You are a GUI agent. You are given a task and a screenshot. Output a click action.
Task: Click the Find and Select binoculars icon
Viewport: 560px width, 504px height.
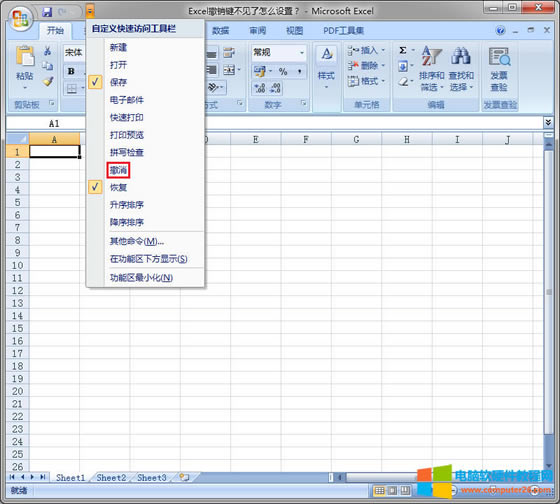tap(461, 56)
